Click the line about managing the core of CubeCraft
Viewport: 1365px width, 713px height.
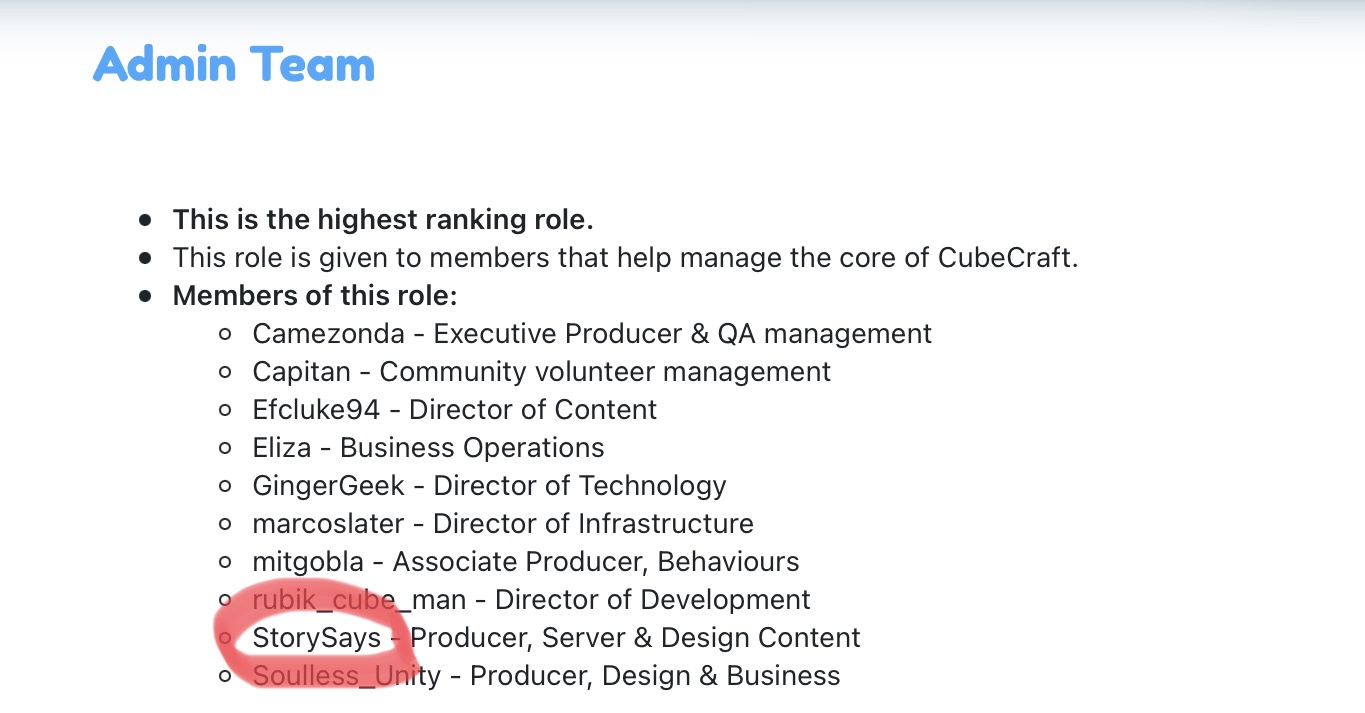[626, 257]
